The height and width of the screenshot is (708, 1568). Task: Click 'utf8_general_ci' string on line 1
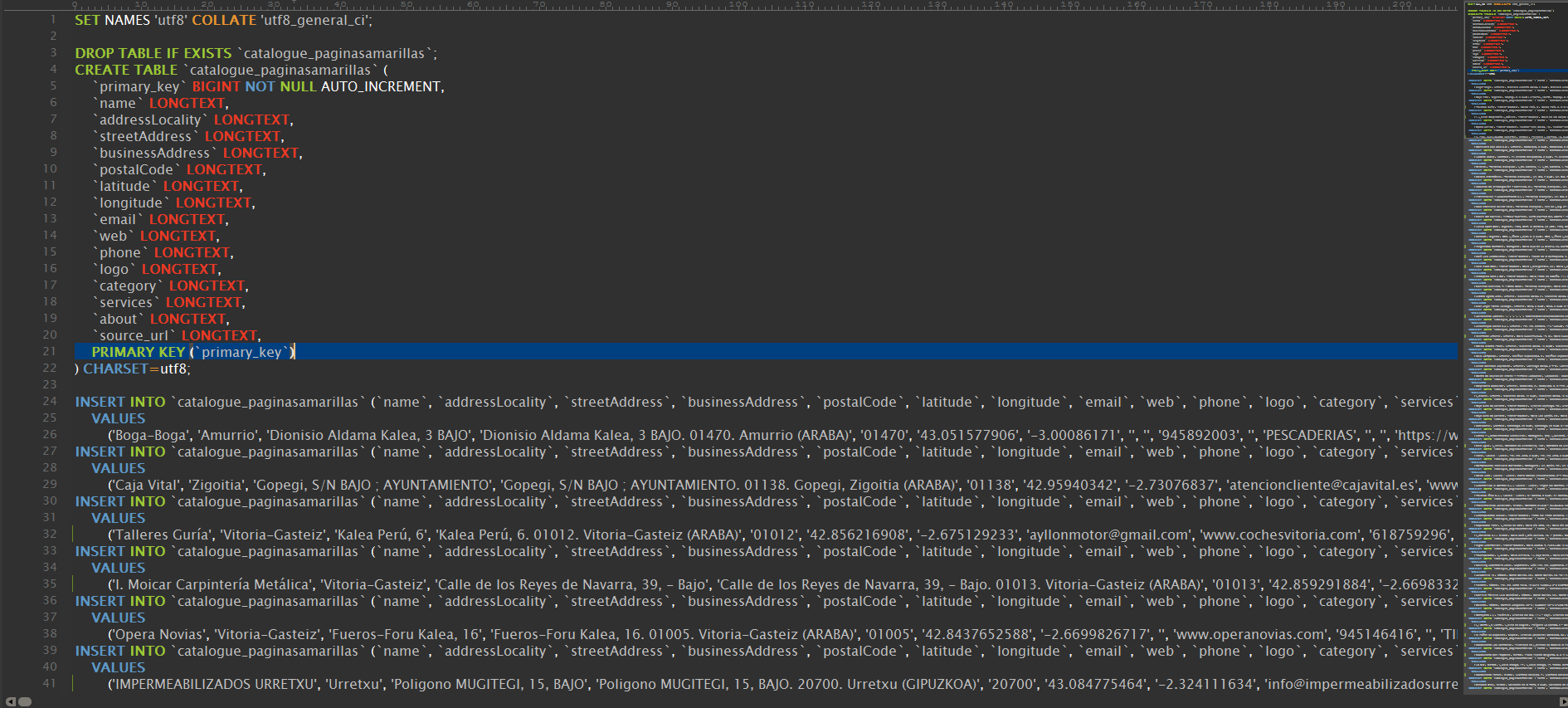coord(314,20)
